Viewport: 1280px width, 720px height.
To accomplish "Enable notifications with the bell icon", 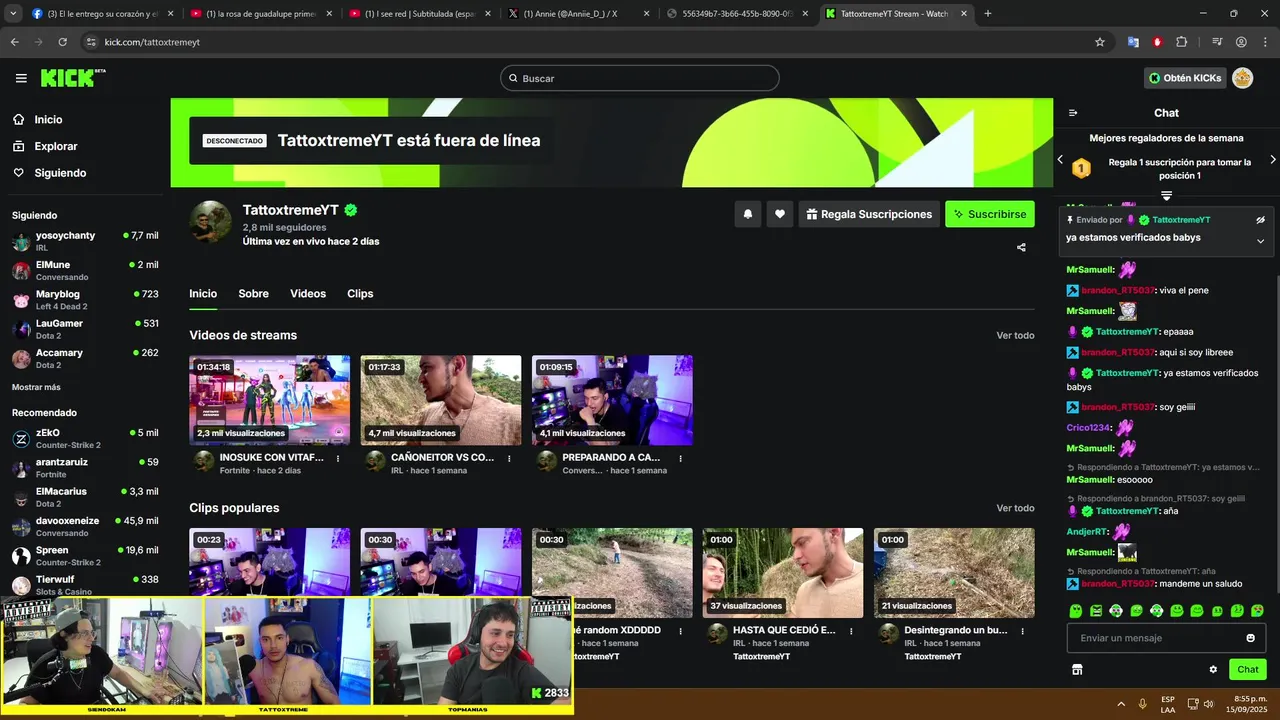I will pos(747,214).
